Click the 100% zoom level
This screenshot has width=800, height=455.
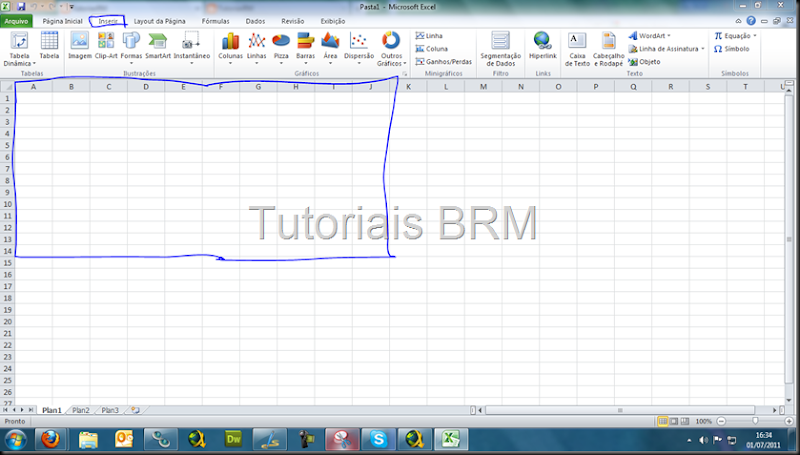(704, 421)
